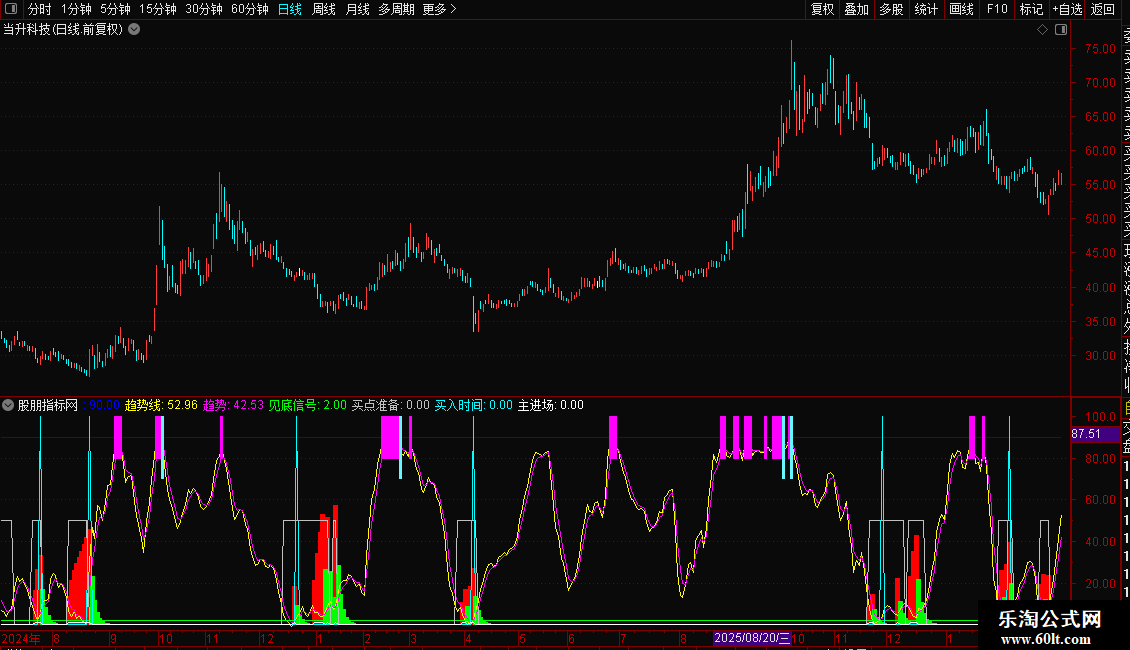Image resolution: width=1130 pixels, height=650 pixels.
Task: Click the 当升科技(日线.前复权) chart title
Action: pos(63,30)
